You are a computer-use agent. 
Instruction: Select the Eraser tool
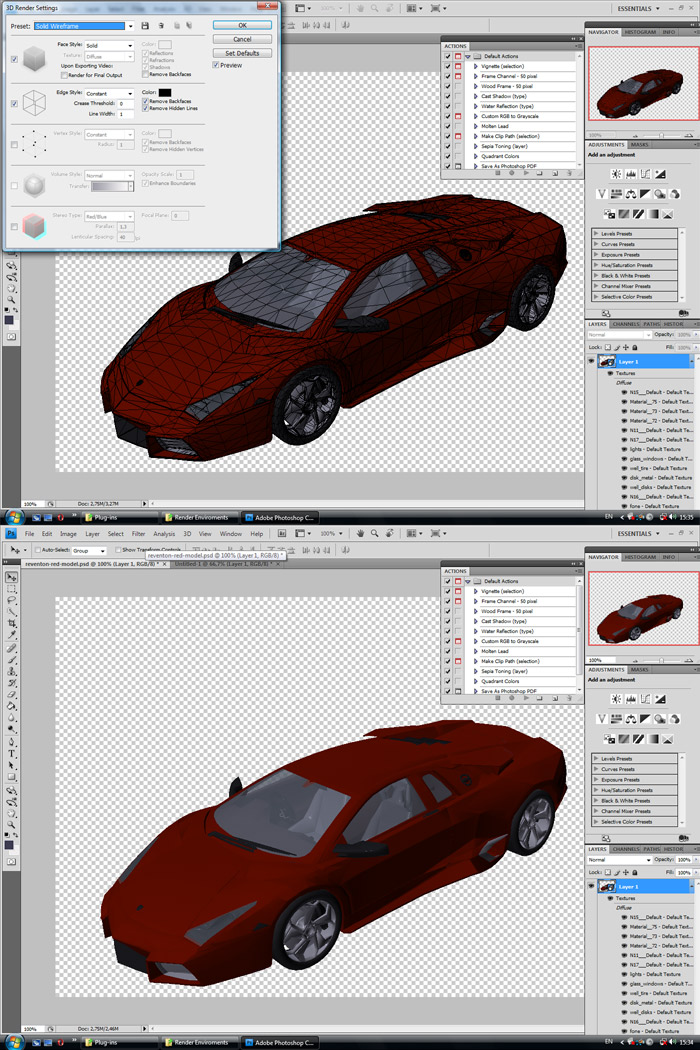pyautogui.click(x=11, y=694)
